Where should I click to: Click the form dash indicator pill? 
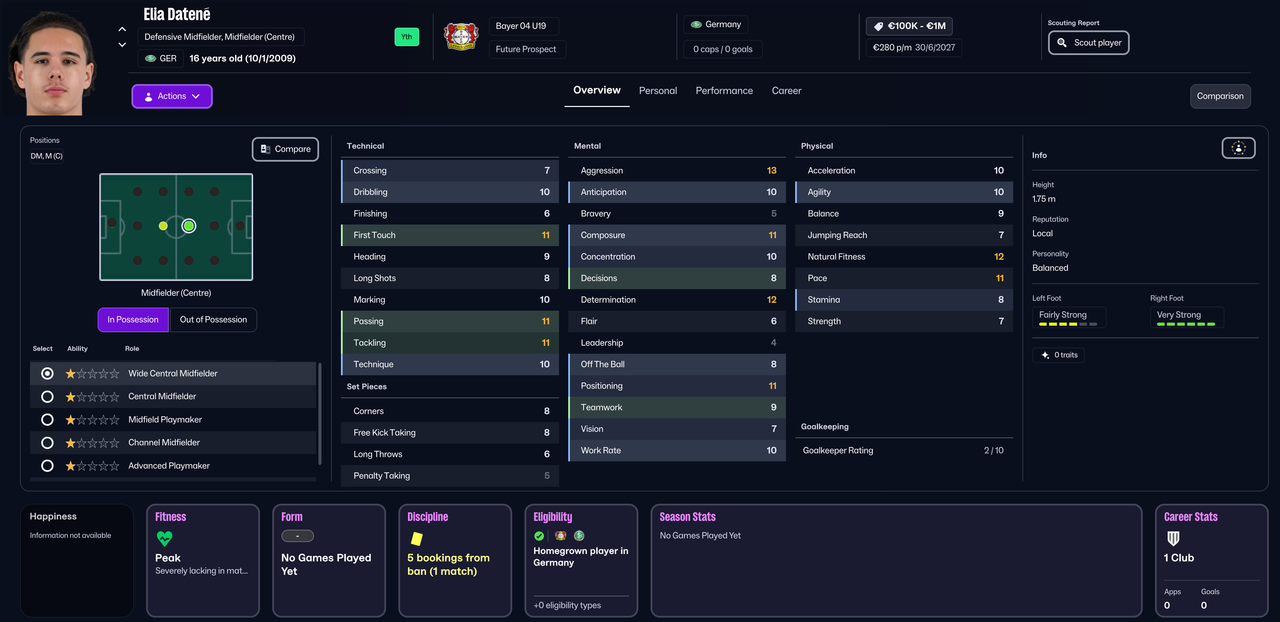click(x=297, y=536)
